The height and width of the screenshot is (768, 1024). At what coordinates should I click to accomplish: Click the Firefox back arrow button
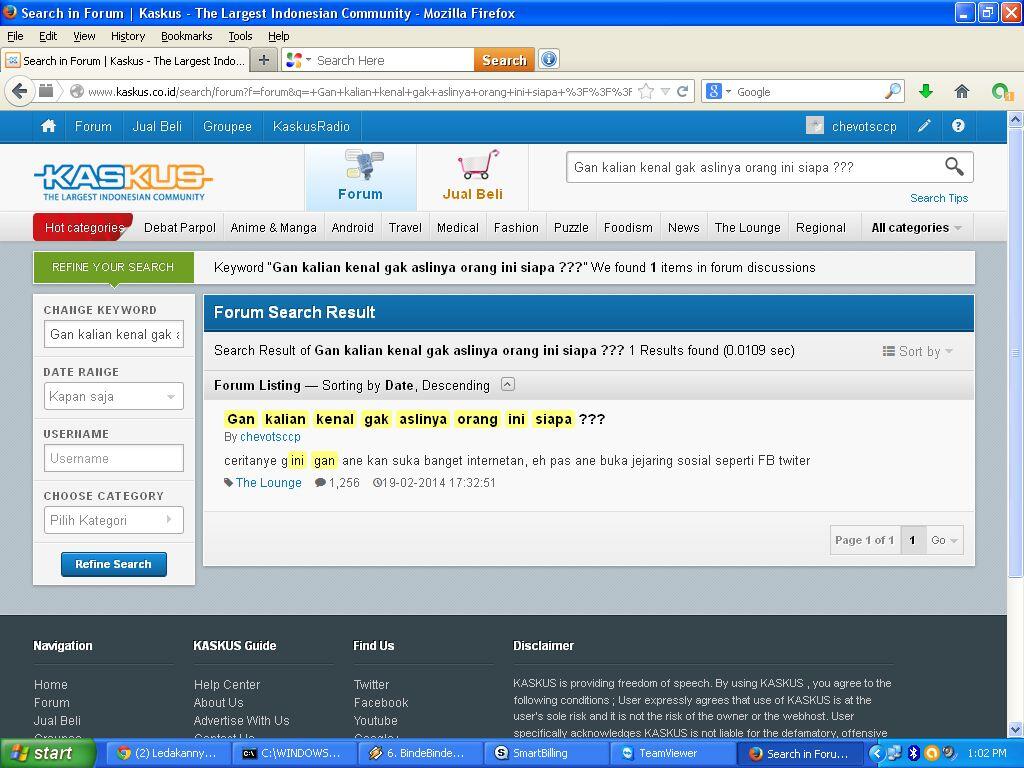pyautogui.click(x=20, y=91)
